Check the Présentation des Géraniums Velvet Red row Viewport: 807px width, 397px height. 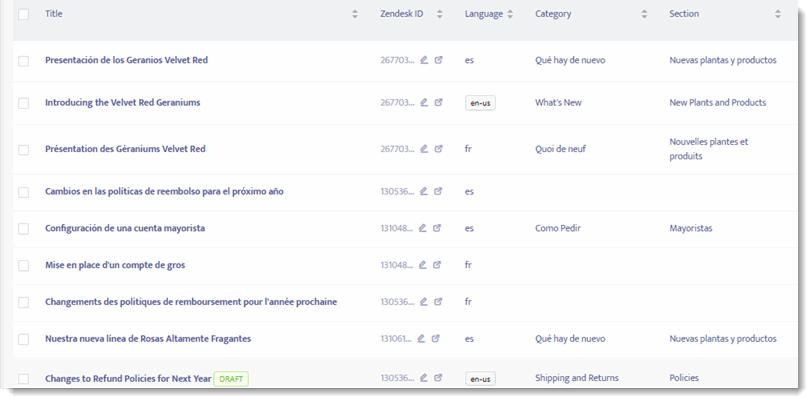coord(24,150)
